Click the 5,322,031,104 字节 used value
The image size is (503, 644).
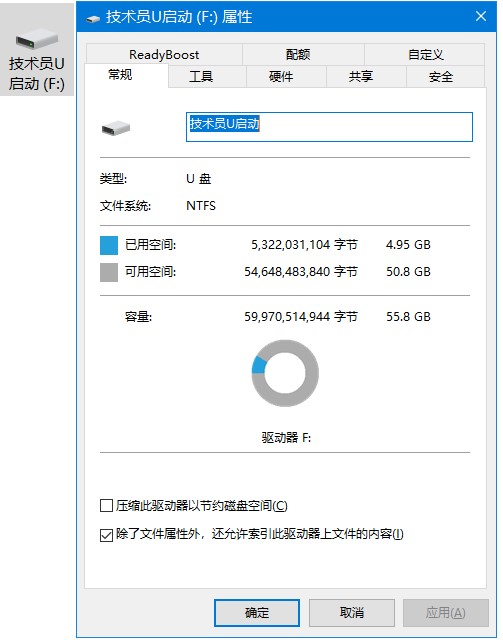pos(304,245)
